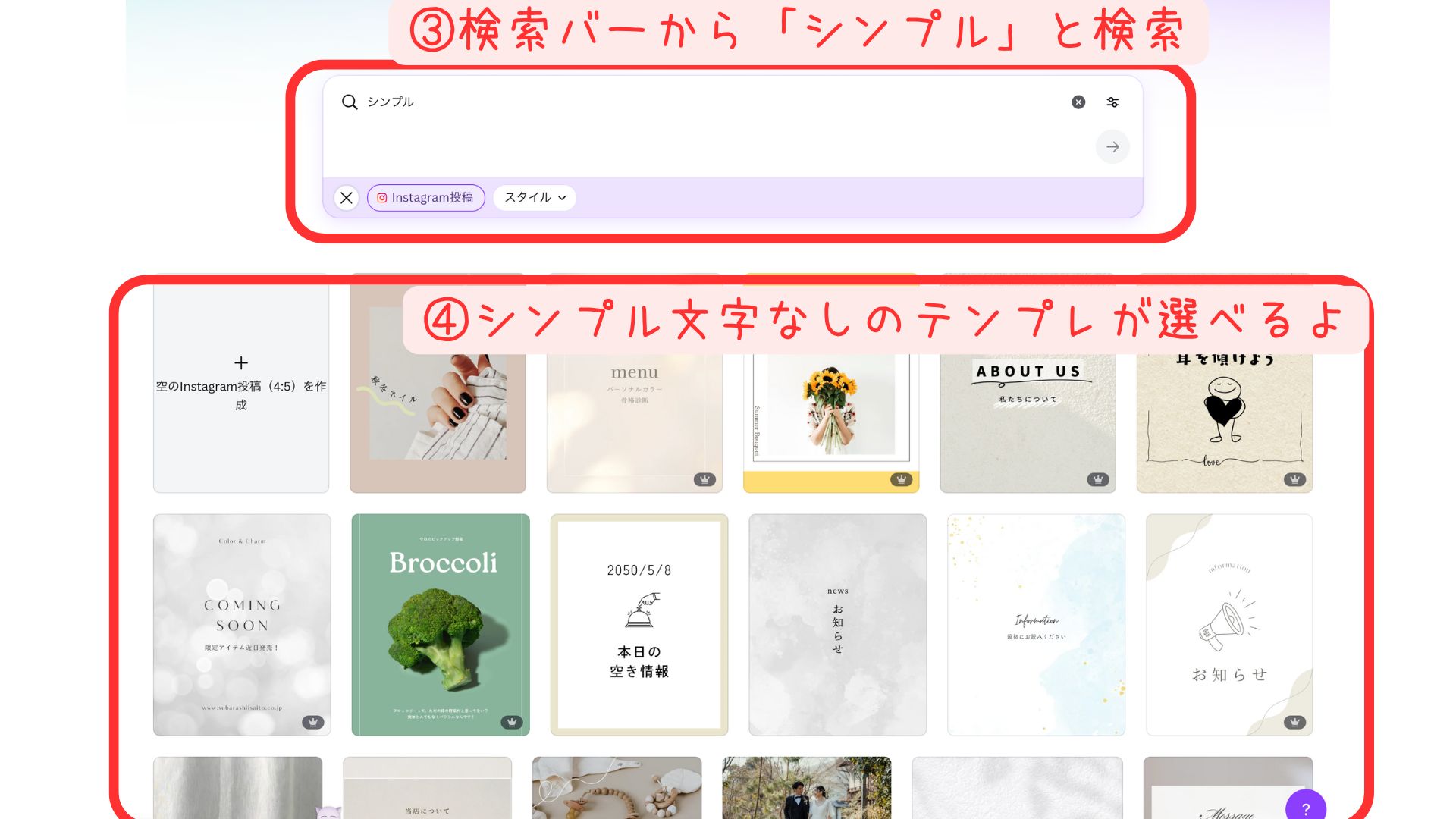This screenshot has width=1456, height=819.
Task: Expand the スタイル dropdown
Action: [x=534, y=198]
